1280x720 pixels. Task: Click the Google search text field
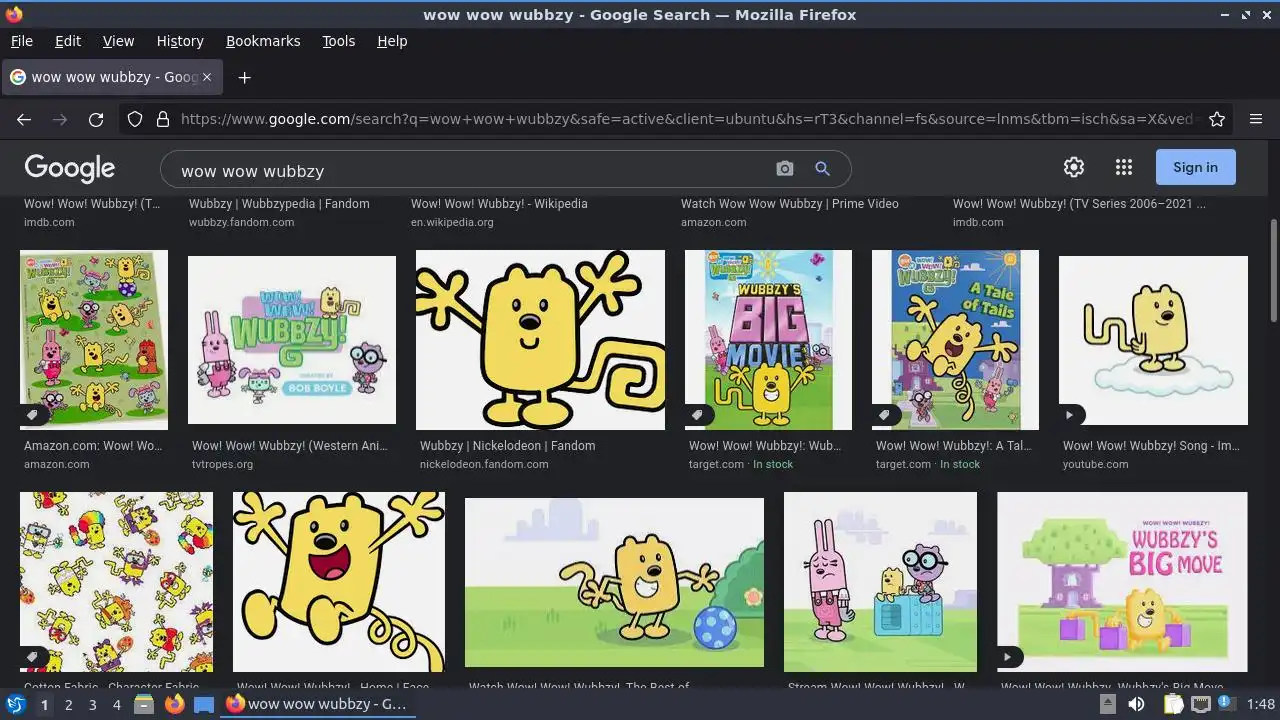coord(470,170)
